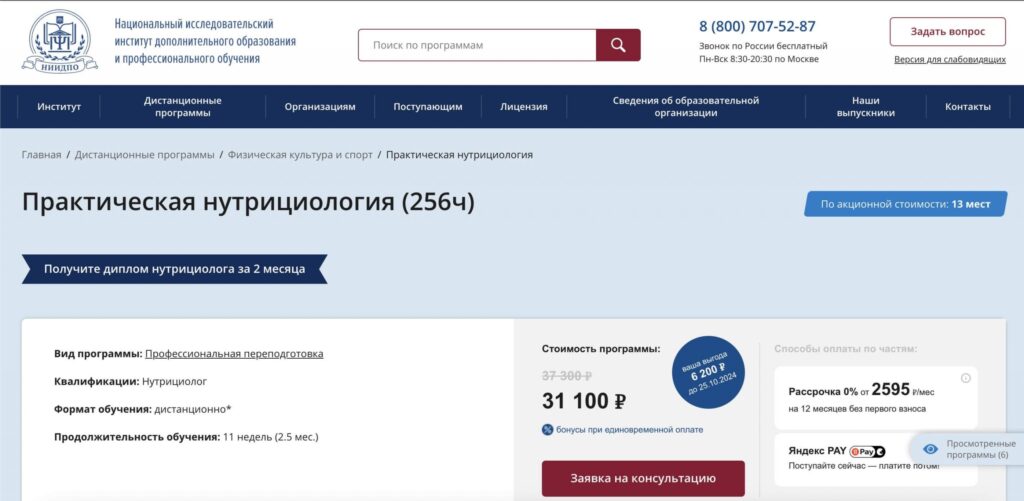
Task: Open the Дистанционные программы menu
Action: click(182, 107)
